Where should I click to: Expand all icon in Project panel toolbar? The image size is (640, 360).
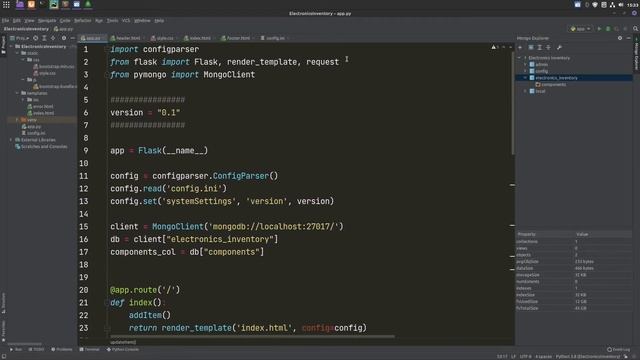click(x=44, y=38)
